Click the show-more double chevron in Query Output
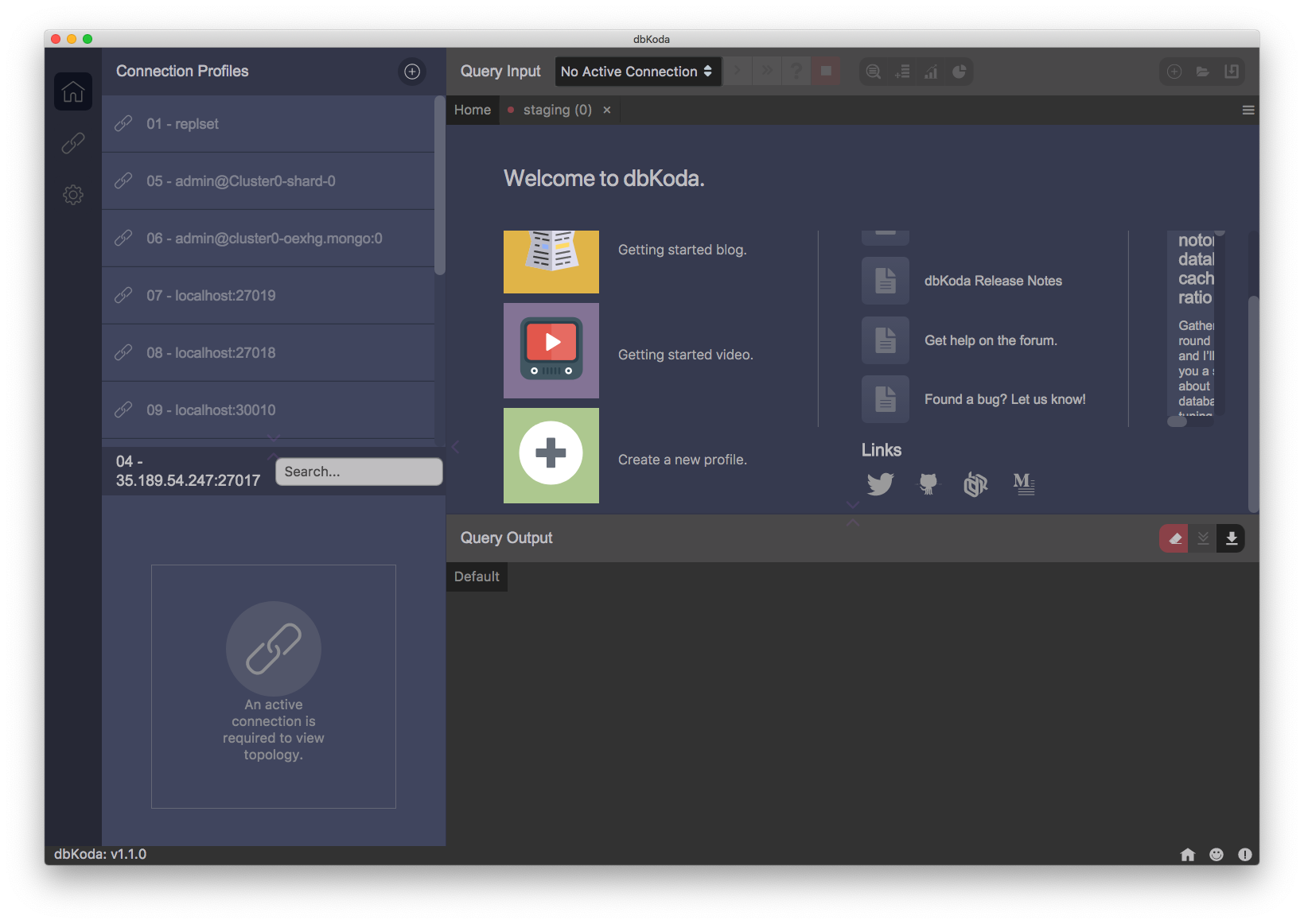Image resolution: width=1304 pixels, height=924 pixels. coord(1203,538)
